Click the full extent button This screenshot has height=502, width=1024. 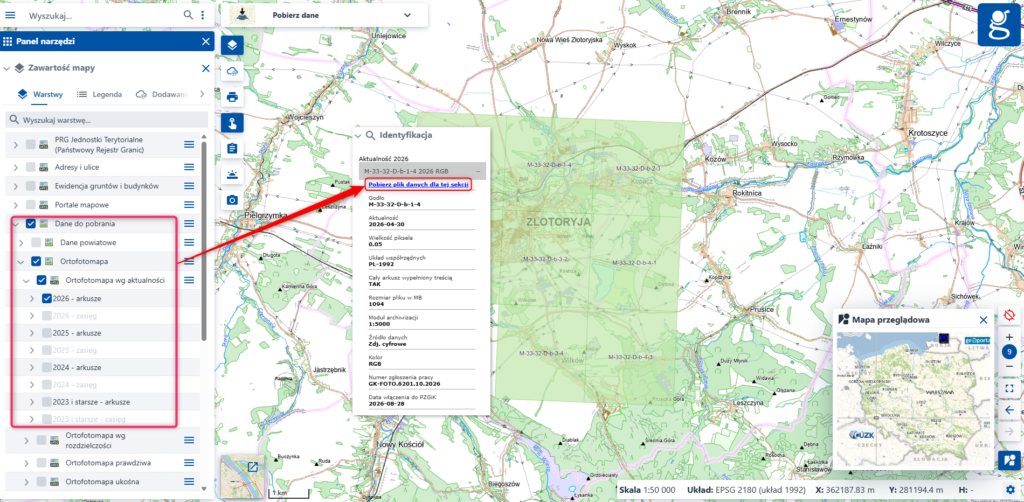pyautogui.click(x=1010, y=388)
